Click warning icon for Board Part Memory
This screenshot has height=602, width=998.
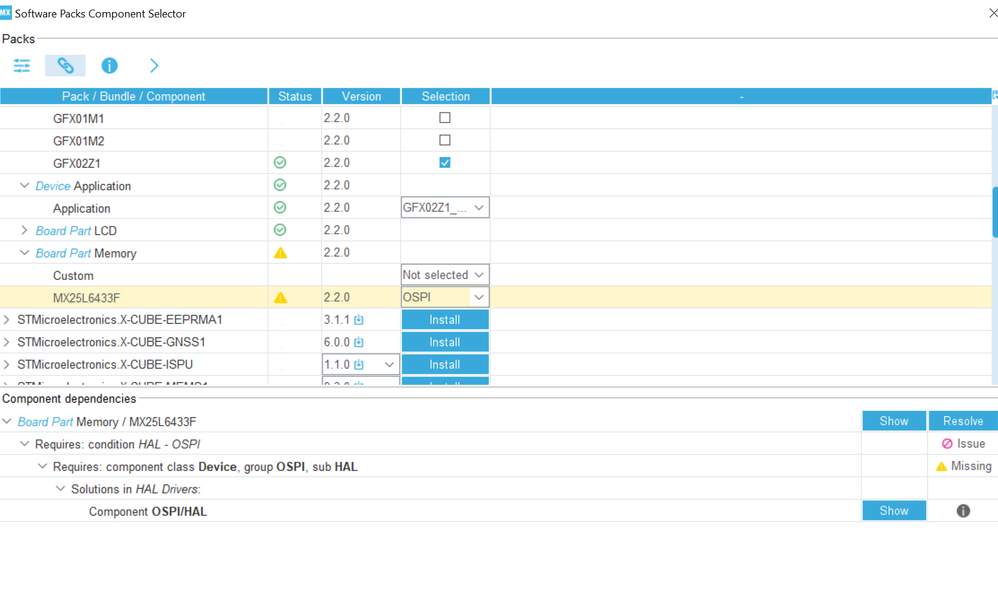point(280,253)
